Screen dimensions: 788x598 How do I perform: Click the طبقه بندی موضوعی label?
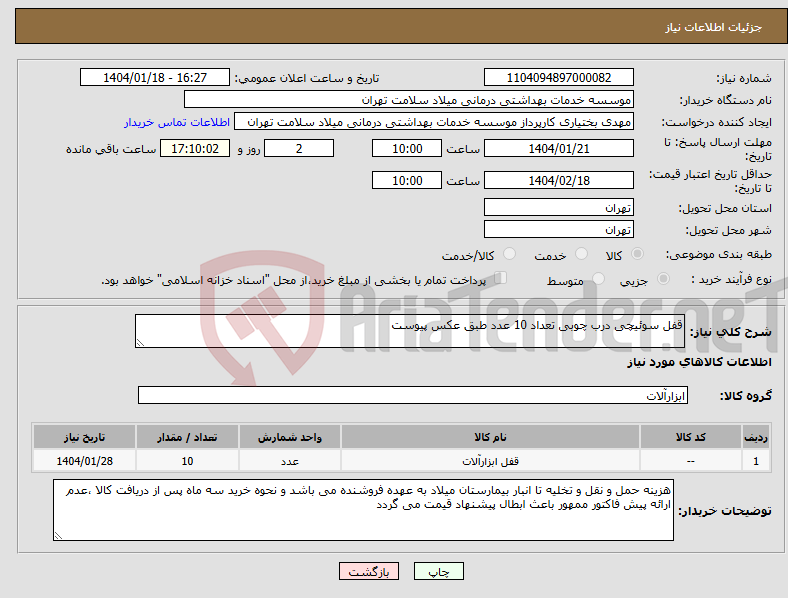pyautogui.click(x=719, y=255)
